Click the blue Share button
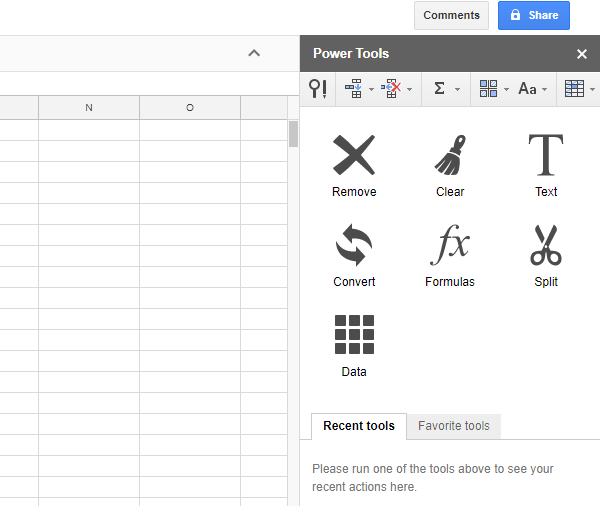 [x=534, y=16]
